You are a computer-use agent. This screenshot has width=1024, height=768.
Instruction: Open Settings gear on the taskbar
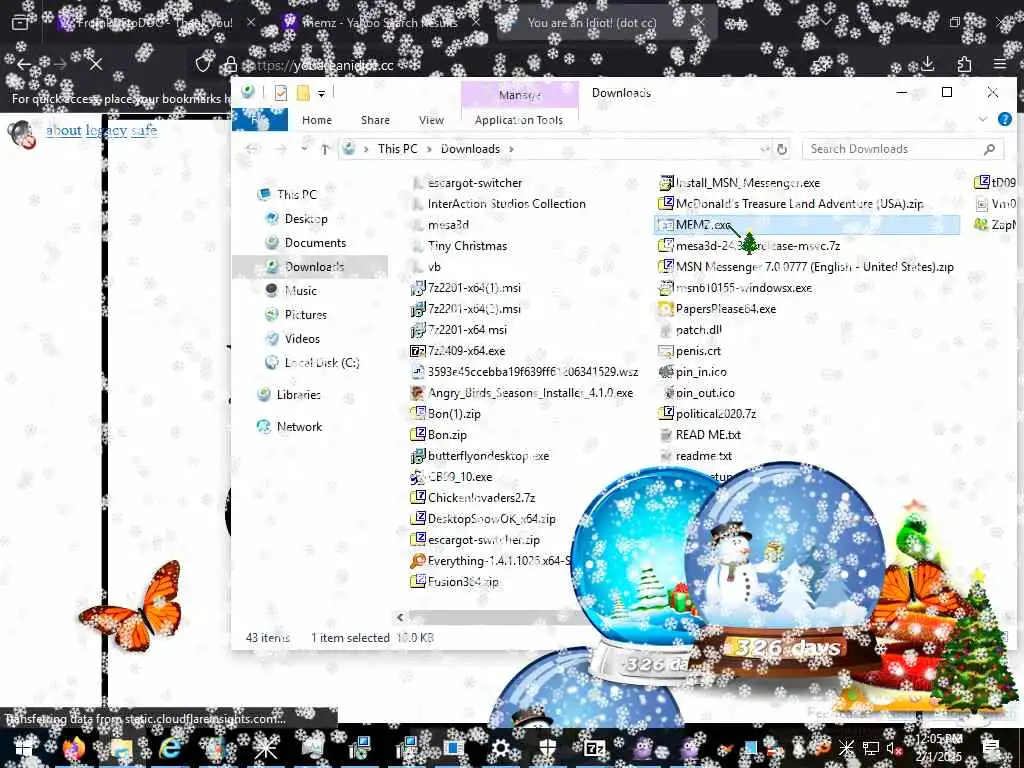pyautogui.click(x=501, y=748)
